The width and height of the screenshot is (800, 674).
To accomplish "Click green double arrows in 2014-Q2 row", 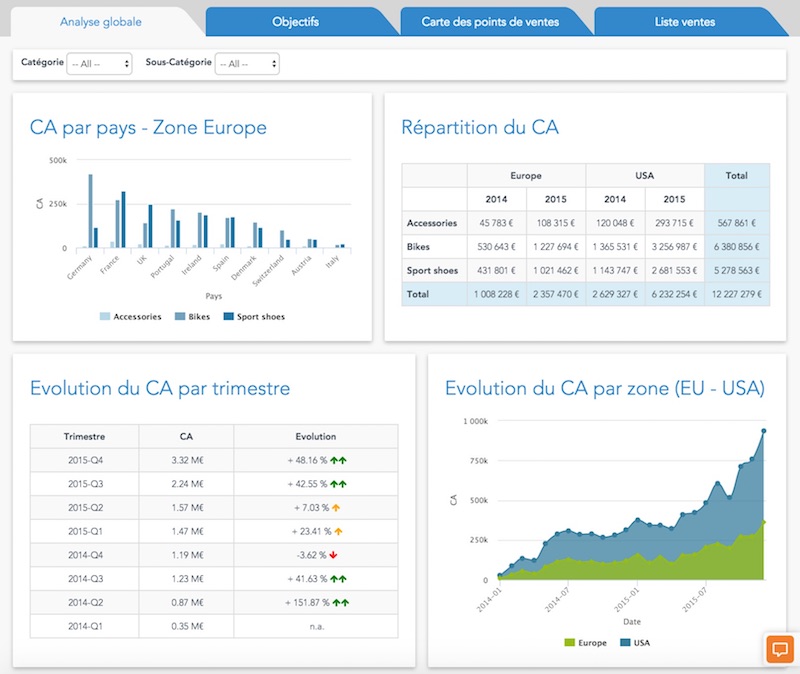I will tap(340, 603).
